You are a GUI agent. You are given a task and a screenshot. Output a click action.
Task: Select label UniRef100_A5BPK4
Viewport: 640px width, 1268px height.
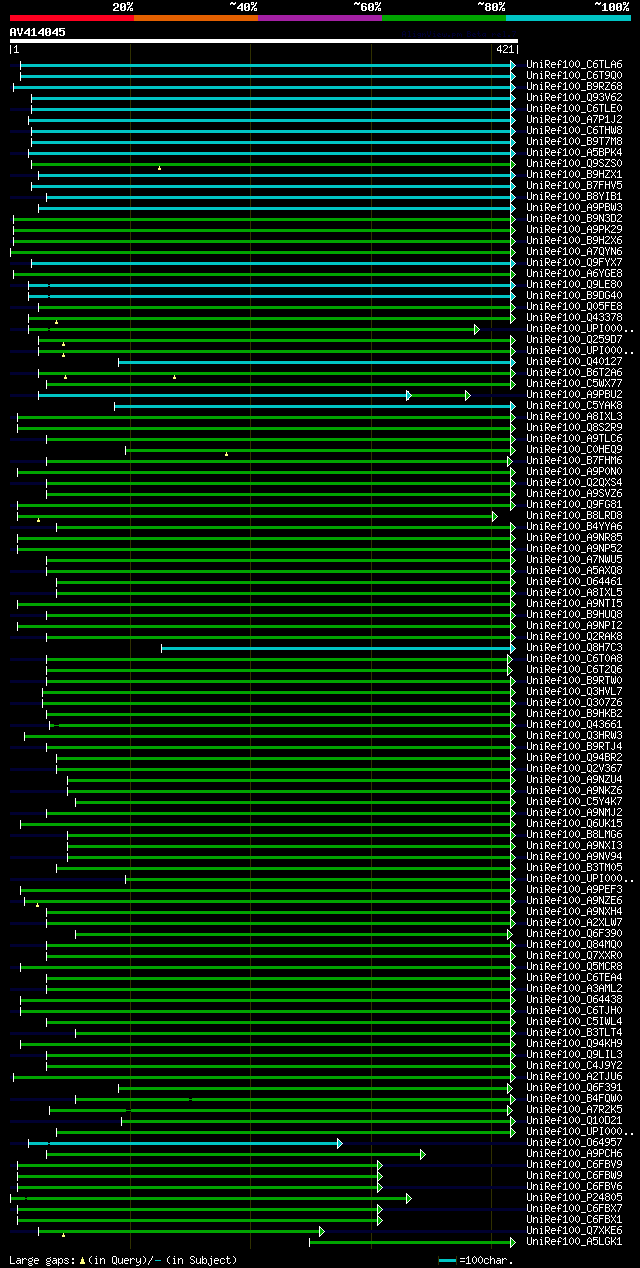[574, 153]
